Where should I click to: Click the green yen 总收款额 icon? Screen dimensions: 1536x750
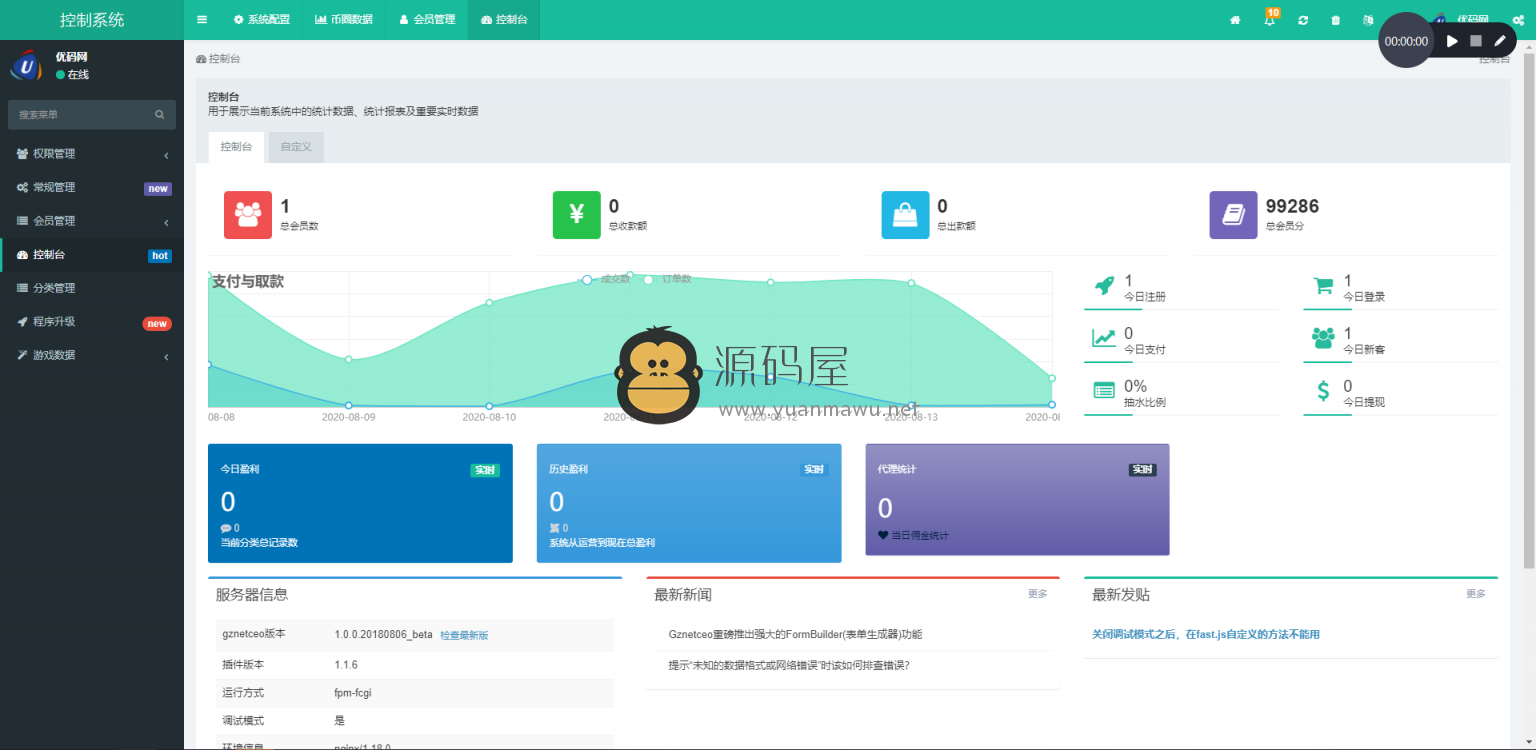click(577, 215)
